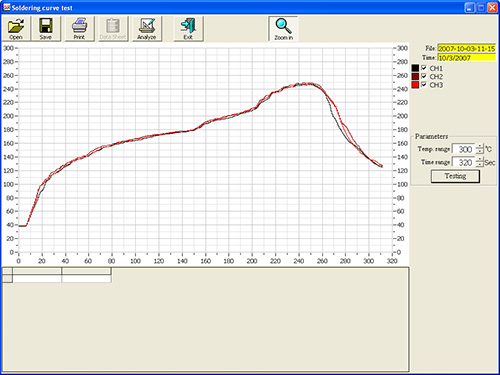Click the yellow File name field
500x375 pixels.
click(467, 48)
